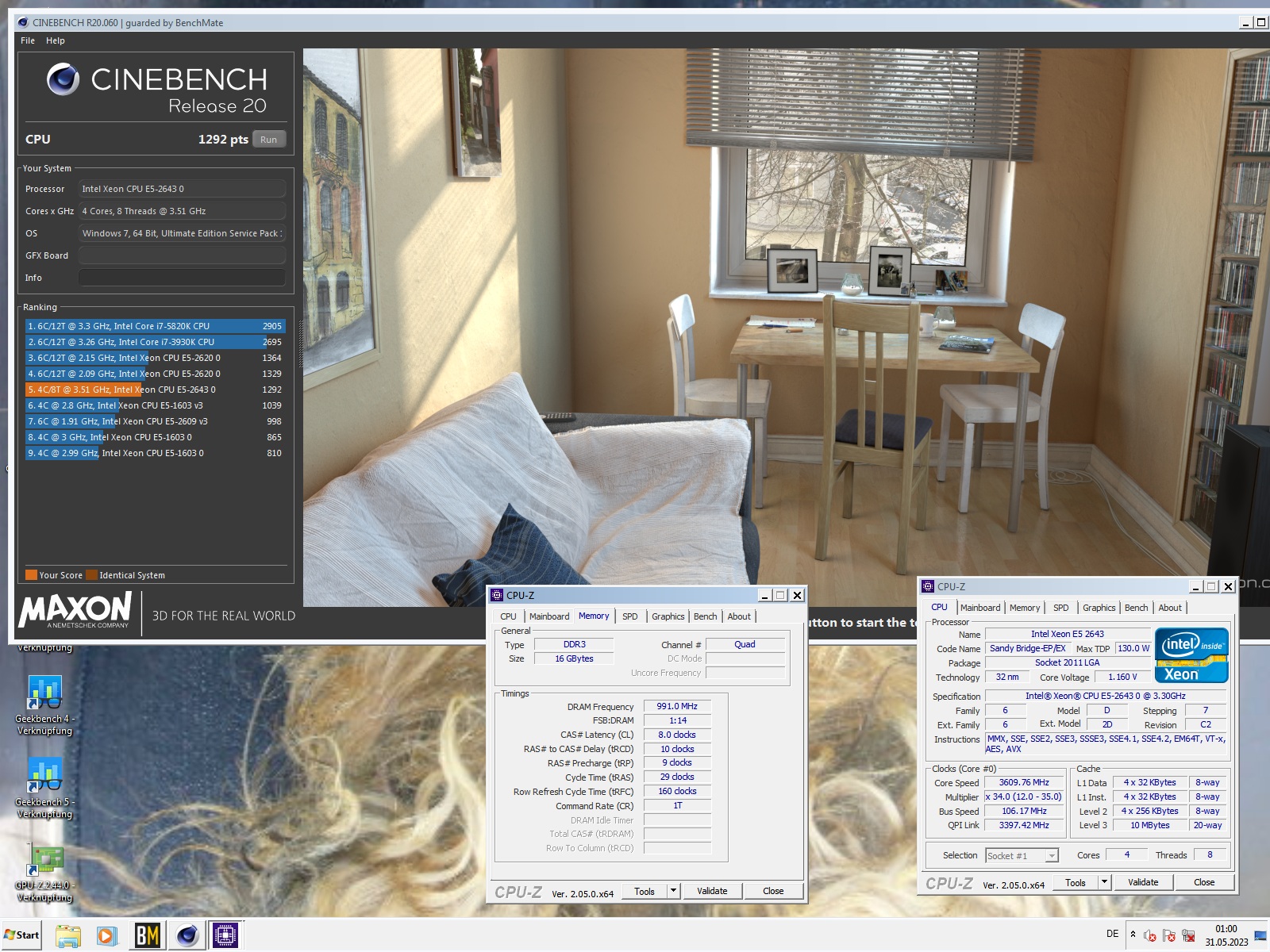Click the Identical System legend swatch

point(92,575)
